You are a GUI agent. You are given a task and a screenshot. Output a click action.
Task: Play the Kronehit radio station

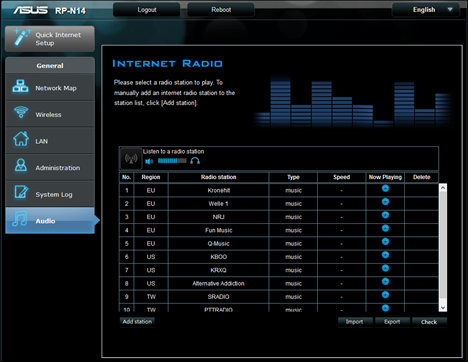point(385,188)
